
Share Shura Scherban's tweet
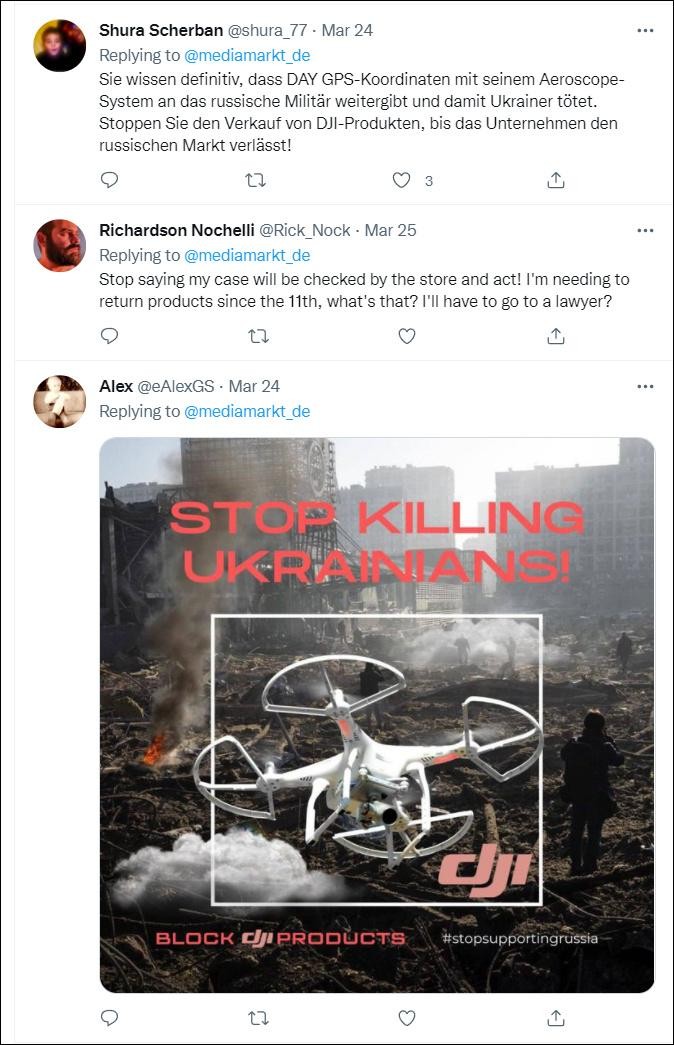(x=556, y=180)
